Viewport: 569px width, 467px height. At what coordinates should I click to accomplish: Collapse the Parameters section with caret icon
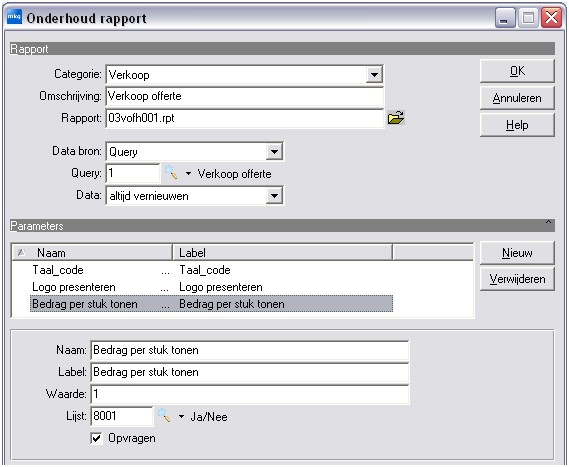point(548,222)
